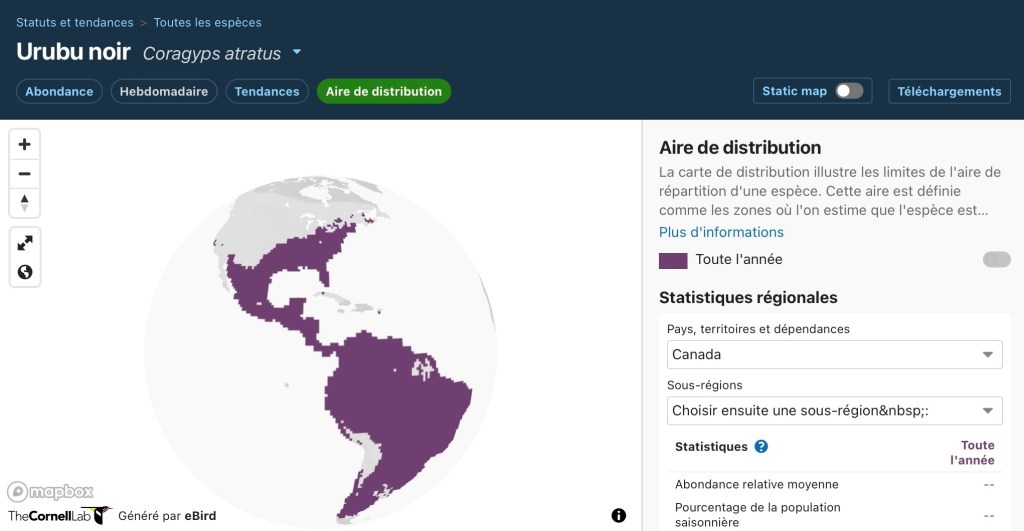
Task: Toggle the Static map switch
Action: pos(848,91)
